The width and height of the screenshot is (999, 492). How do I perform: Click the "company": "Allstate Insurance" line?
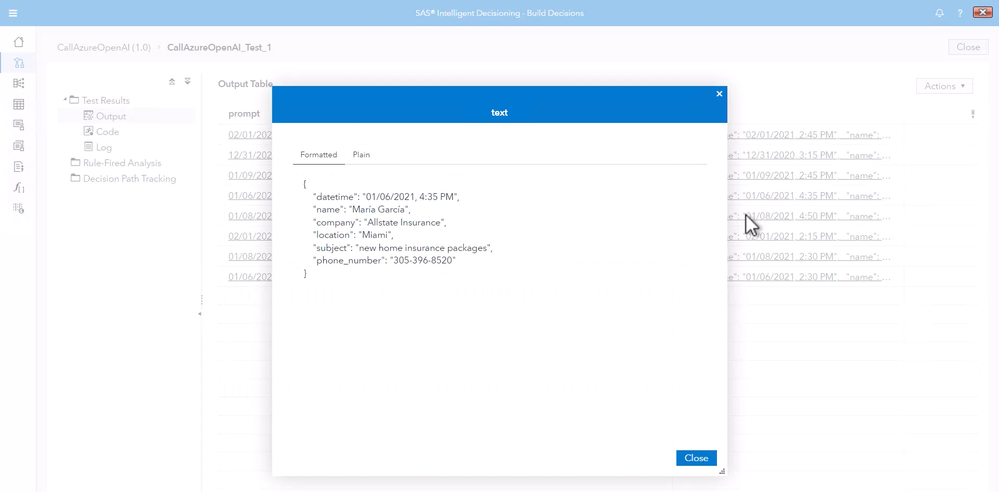(380, 222)
